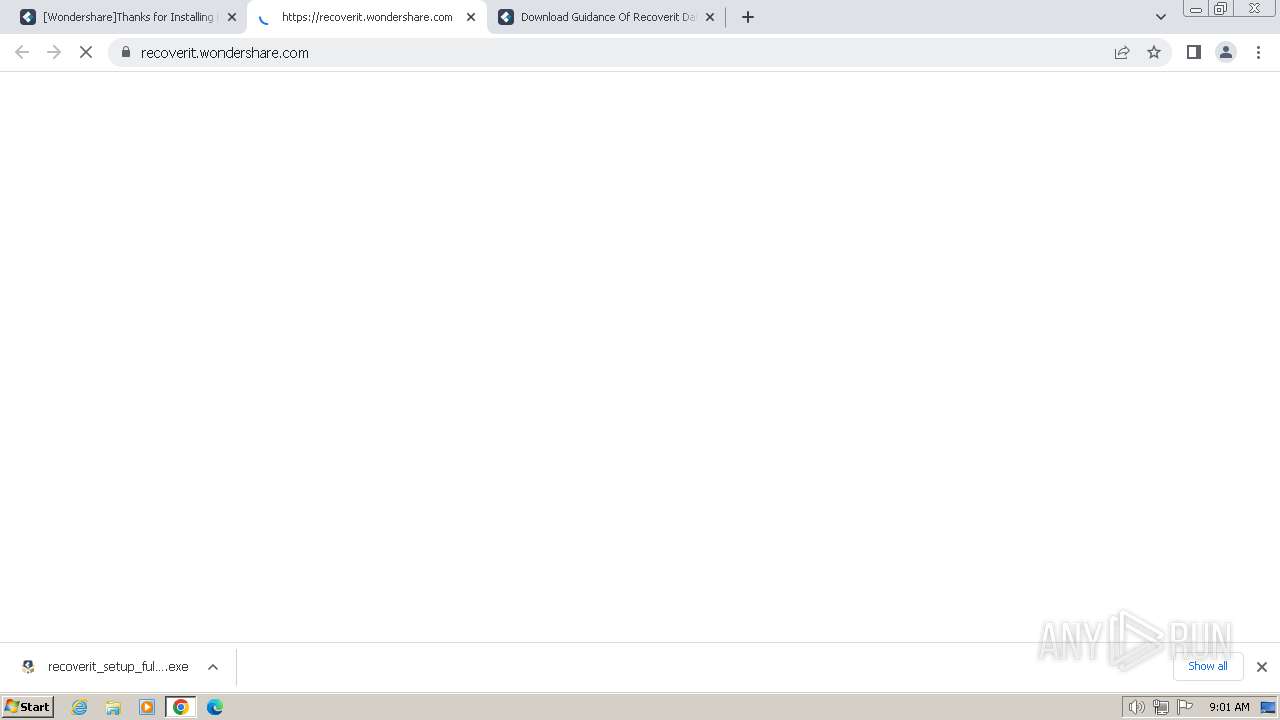
Task: Share this page icon
Action: (1122, 52)
